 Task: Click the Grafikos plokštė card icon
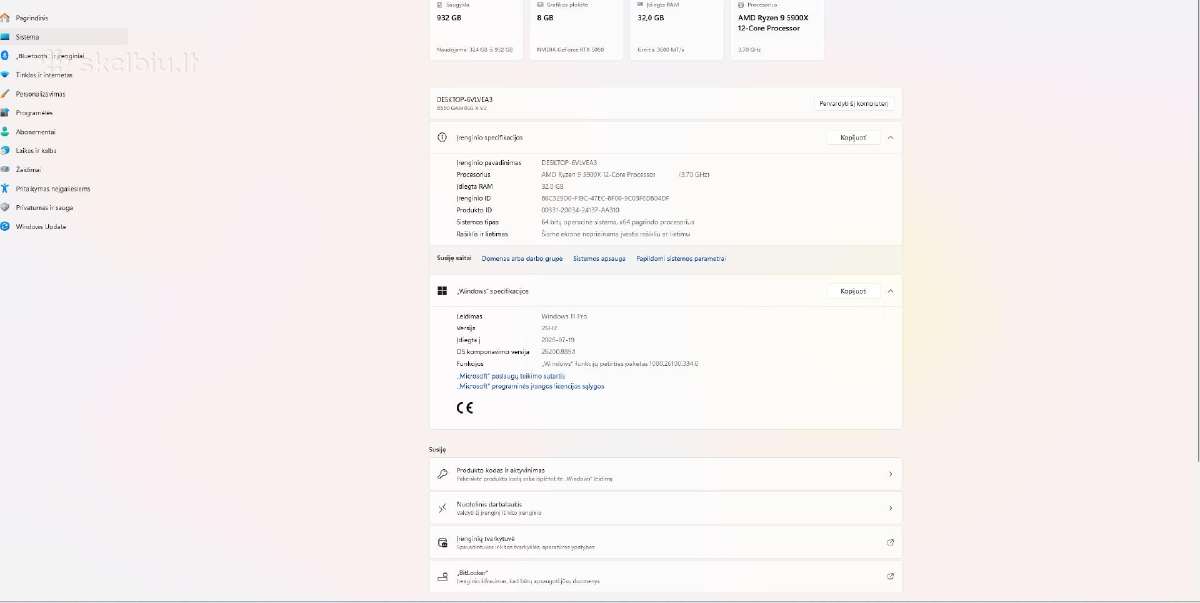click(x=540, y=5)
